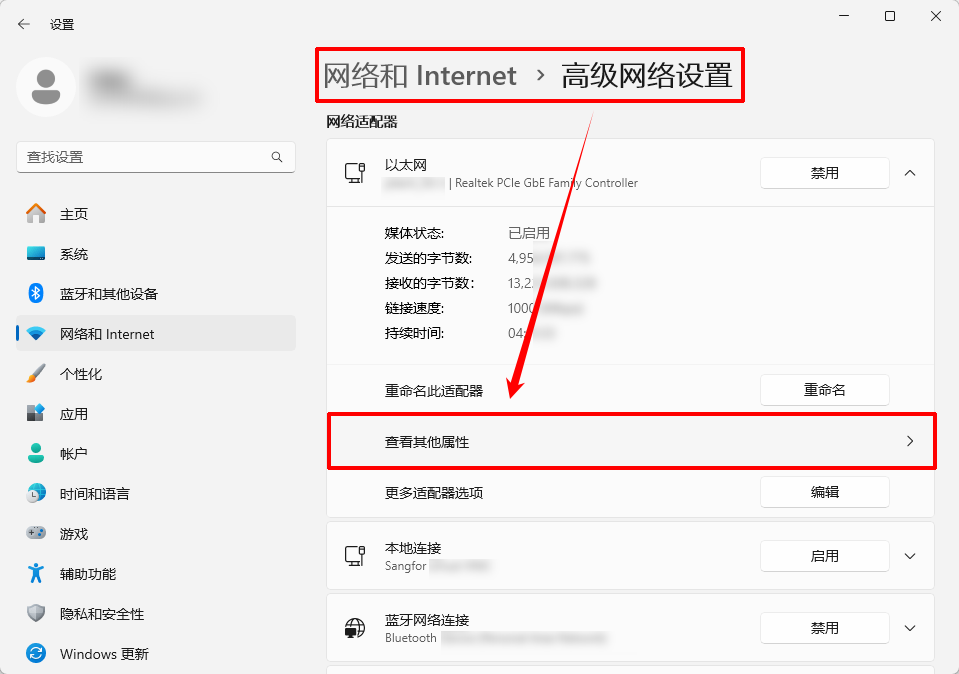Click the 重命名 button
The height and width of the screenshot is (674, 959).
(824, 390)
